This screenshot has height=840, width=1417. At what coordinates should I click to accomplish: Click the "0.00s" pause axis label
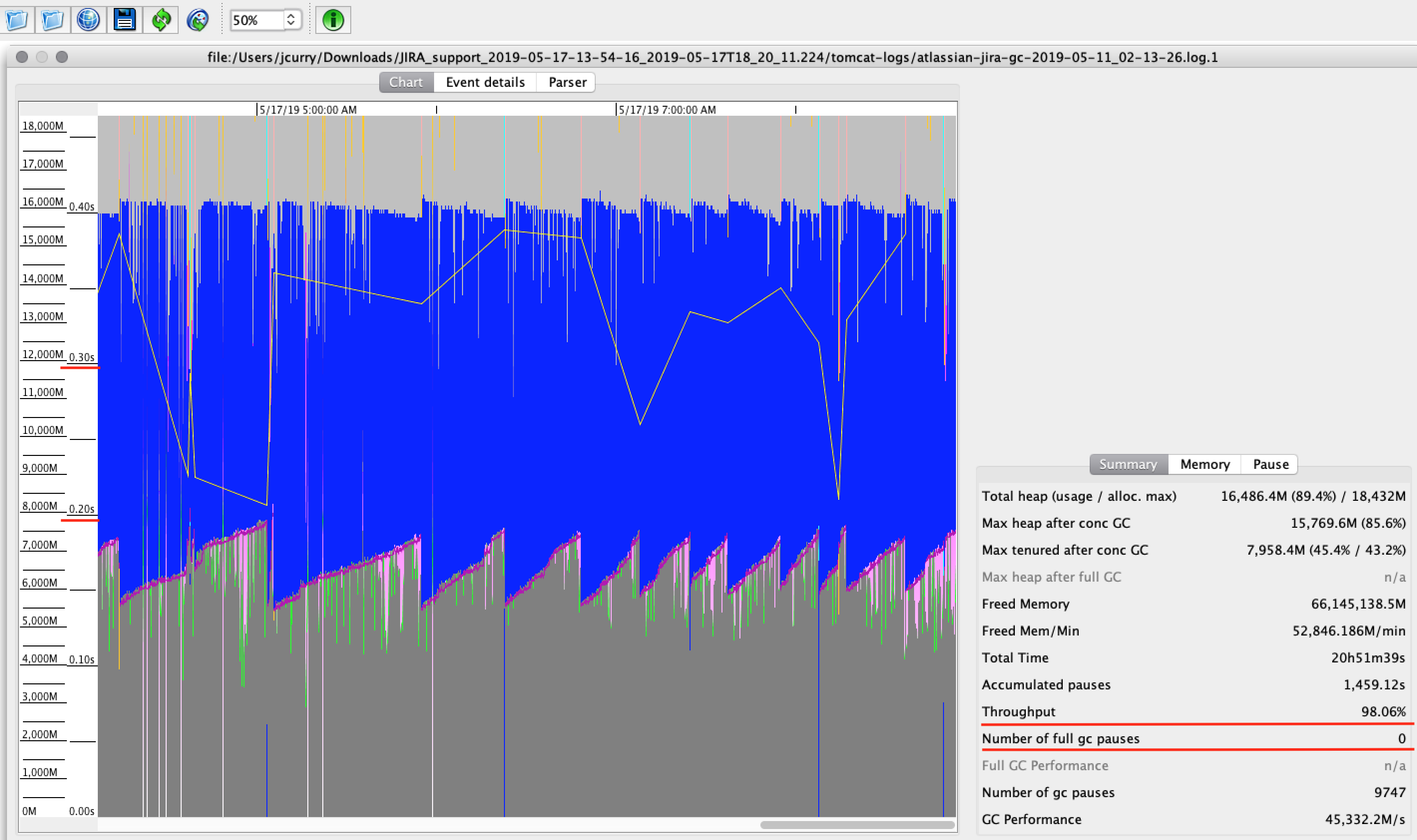click(81, 811)
